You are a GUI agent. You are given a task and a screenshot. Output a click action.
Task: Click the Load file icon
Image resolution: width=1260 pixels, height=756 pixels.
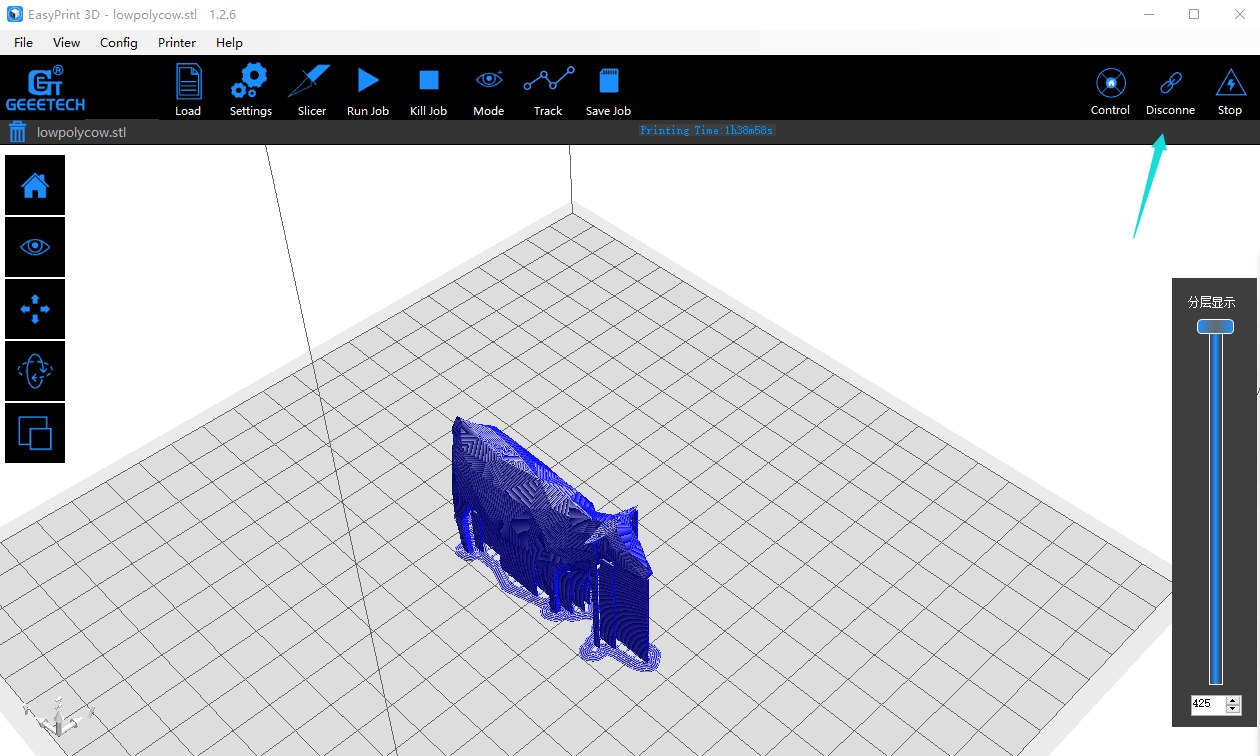pyautogui.click(x=188, y=88)
